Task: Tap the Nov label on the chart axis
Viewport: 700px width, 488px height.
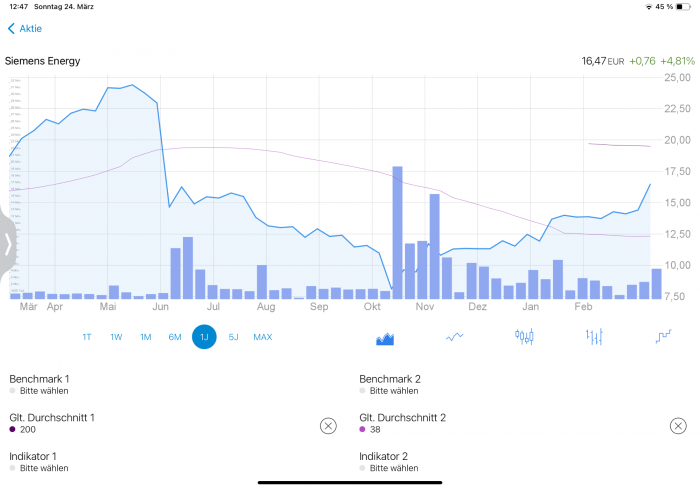Action: (425, 307)
